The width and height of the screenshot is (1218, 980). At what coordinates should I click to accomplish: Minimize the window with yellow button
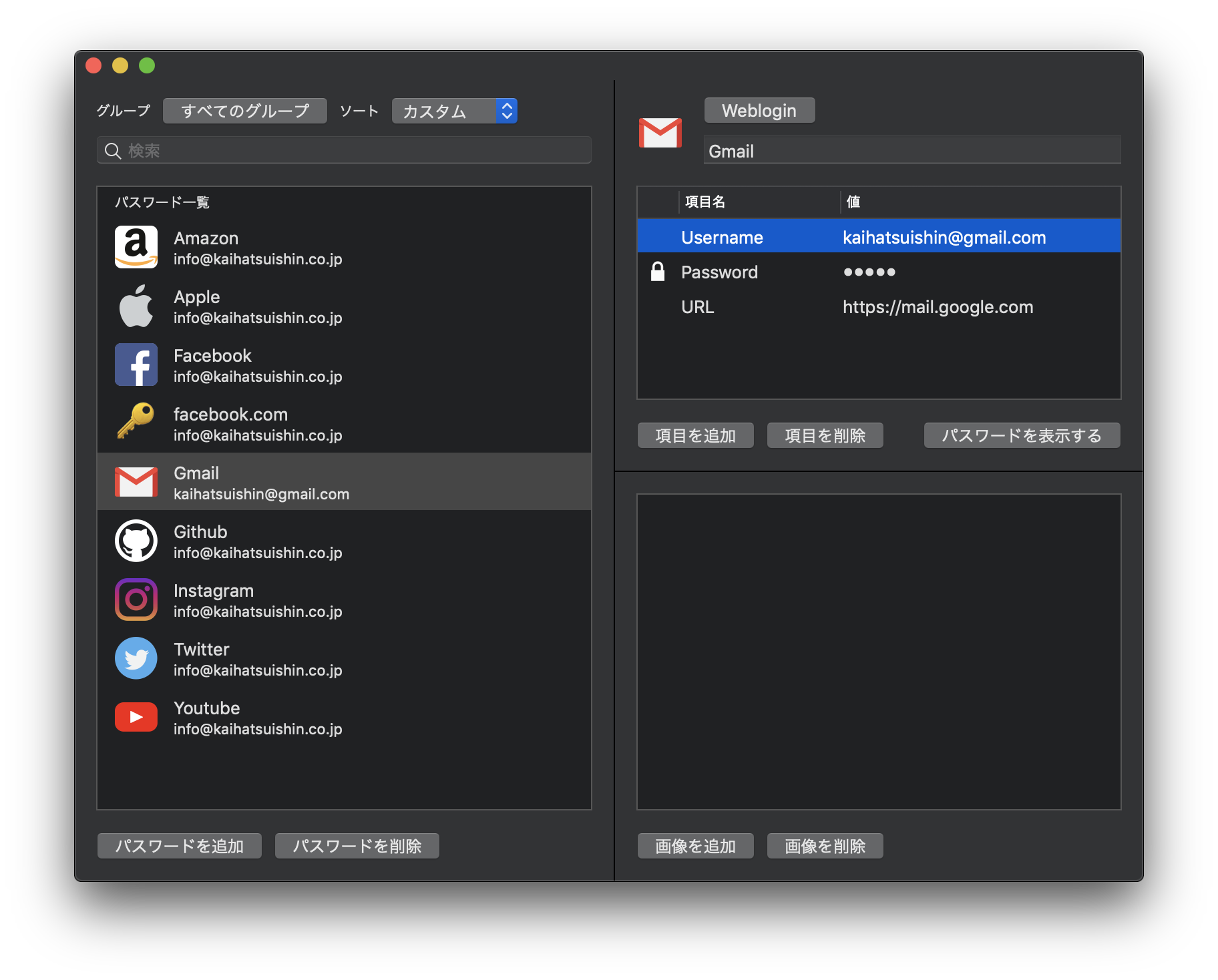tap(120, 65)
